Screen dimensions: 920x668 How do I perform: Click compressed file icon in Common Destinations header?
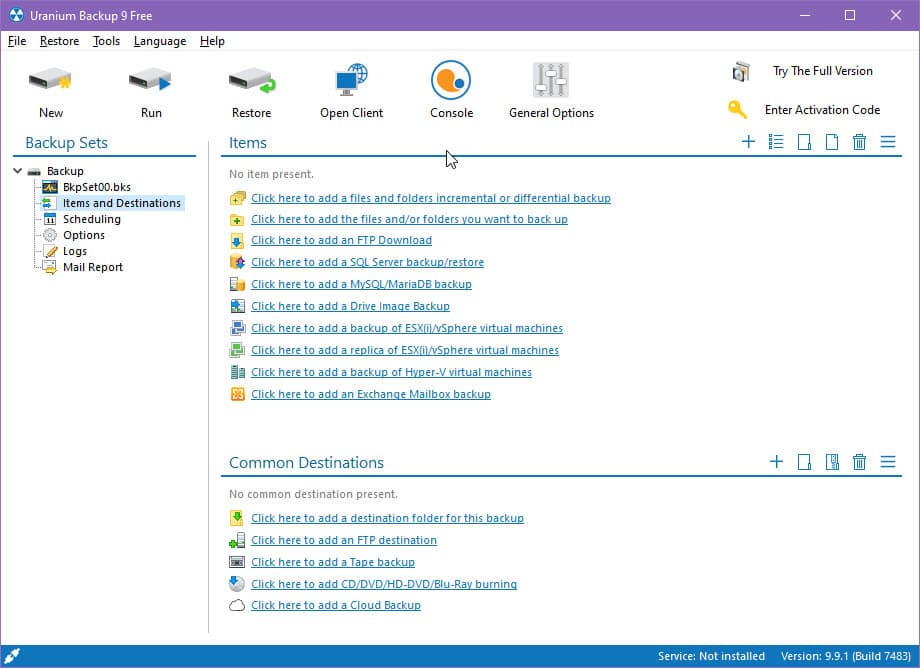[832, 462]
